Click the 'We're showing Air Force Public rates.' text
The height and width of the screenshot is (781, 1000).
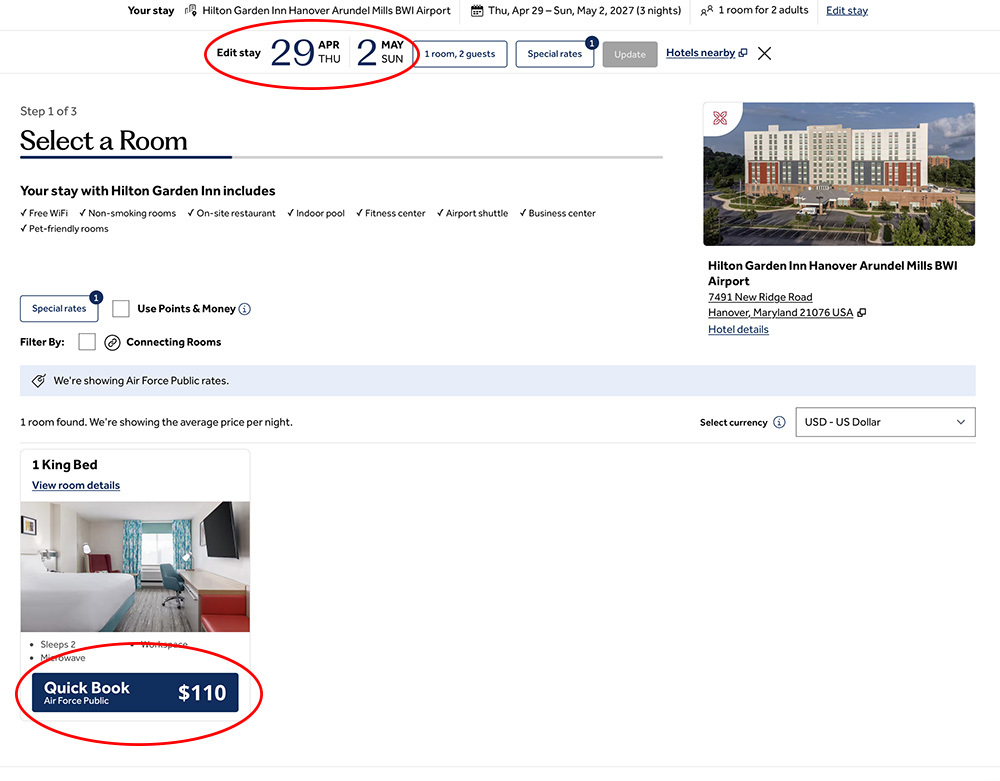[x=141, y=381]
